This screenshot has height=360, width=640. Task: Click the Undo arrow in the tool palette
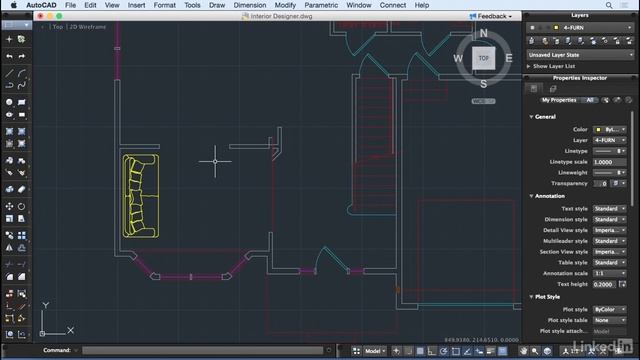9,56
